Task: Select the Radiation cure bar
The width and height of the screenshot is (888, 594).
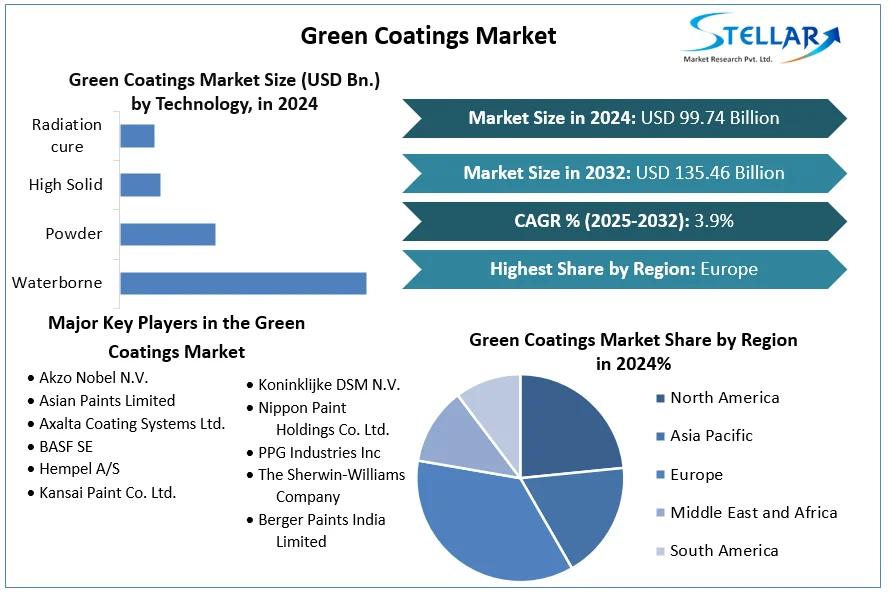Action: click(x=137, y=136)
